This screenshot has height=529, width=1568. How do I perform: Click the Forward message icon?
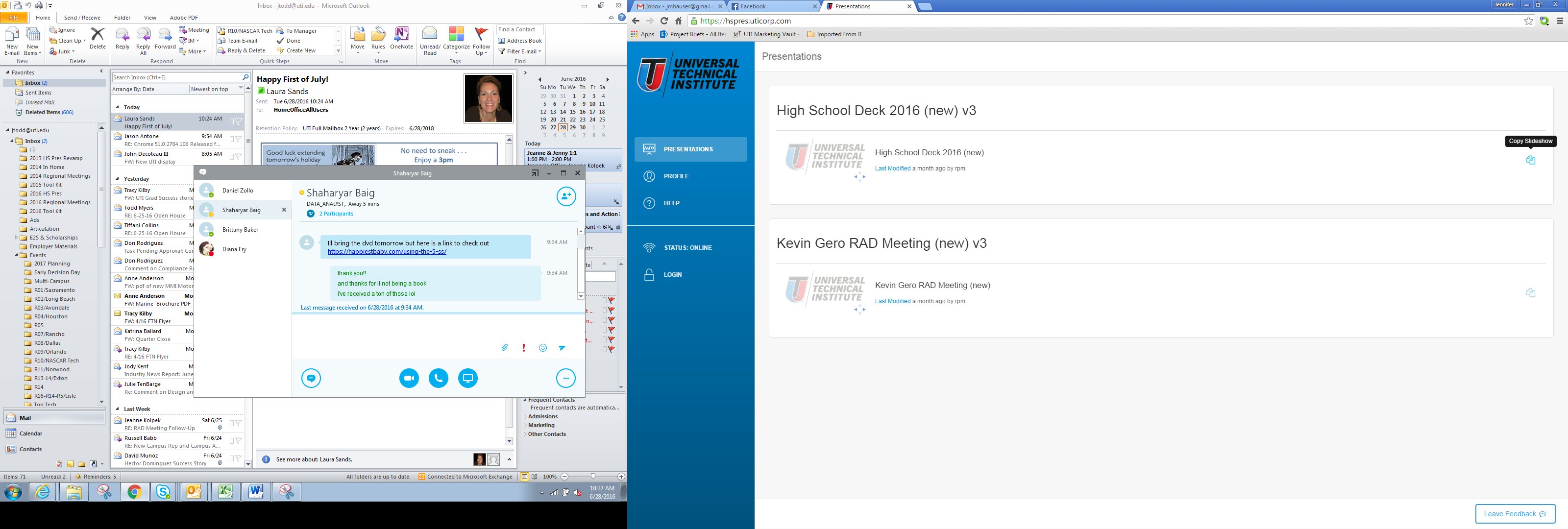coord(165,38)
